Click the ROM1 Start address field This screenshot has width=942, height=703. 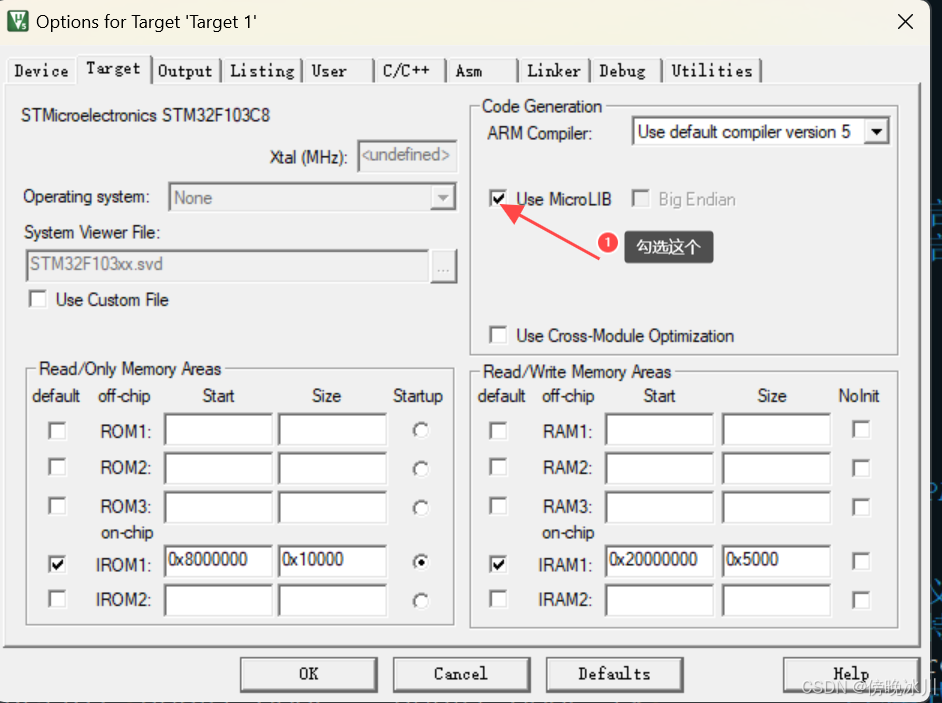pyautogui.click(x=218, y=429)
